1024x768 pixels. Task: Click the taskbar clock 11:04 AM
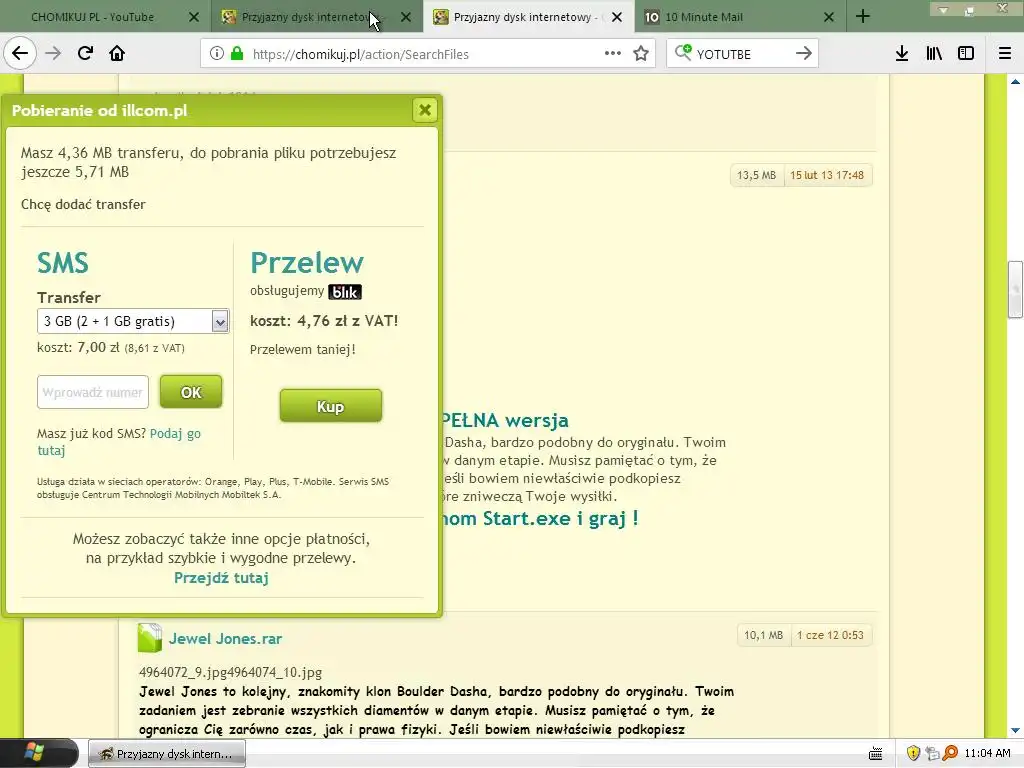pos(987,753)
